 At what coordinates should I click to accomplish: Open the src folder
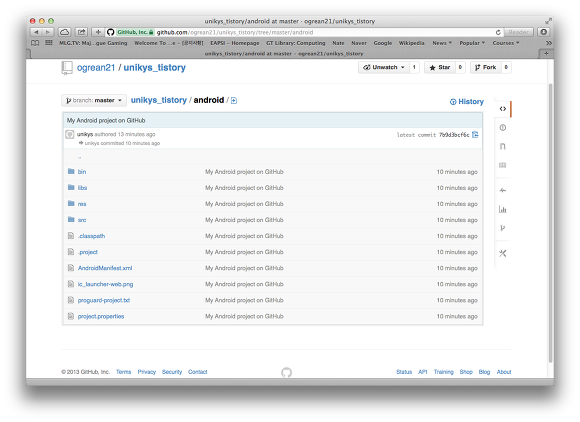tap(82, 220)
